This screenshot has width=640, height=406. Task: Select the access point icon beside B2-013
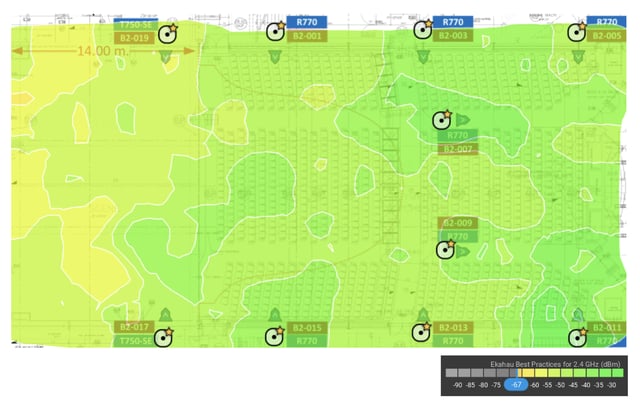(x=421, y=333)
